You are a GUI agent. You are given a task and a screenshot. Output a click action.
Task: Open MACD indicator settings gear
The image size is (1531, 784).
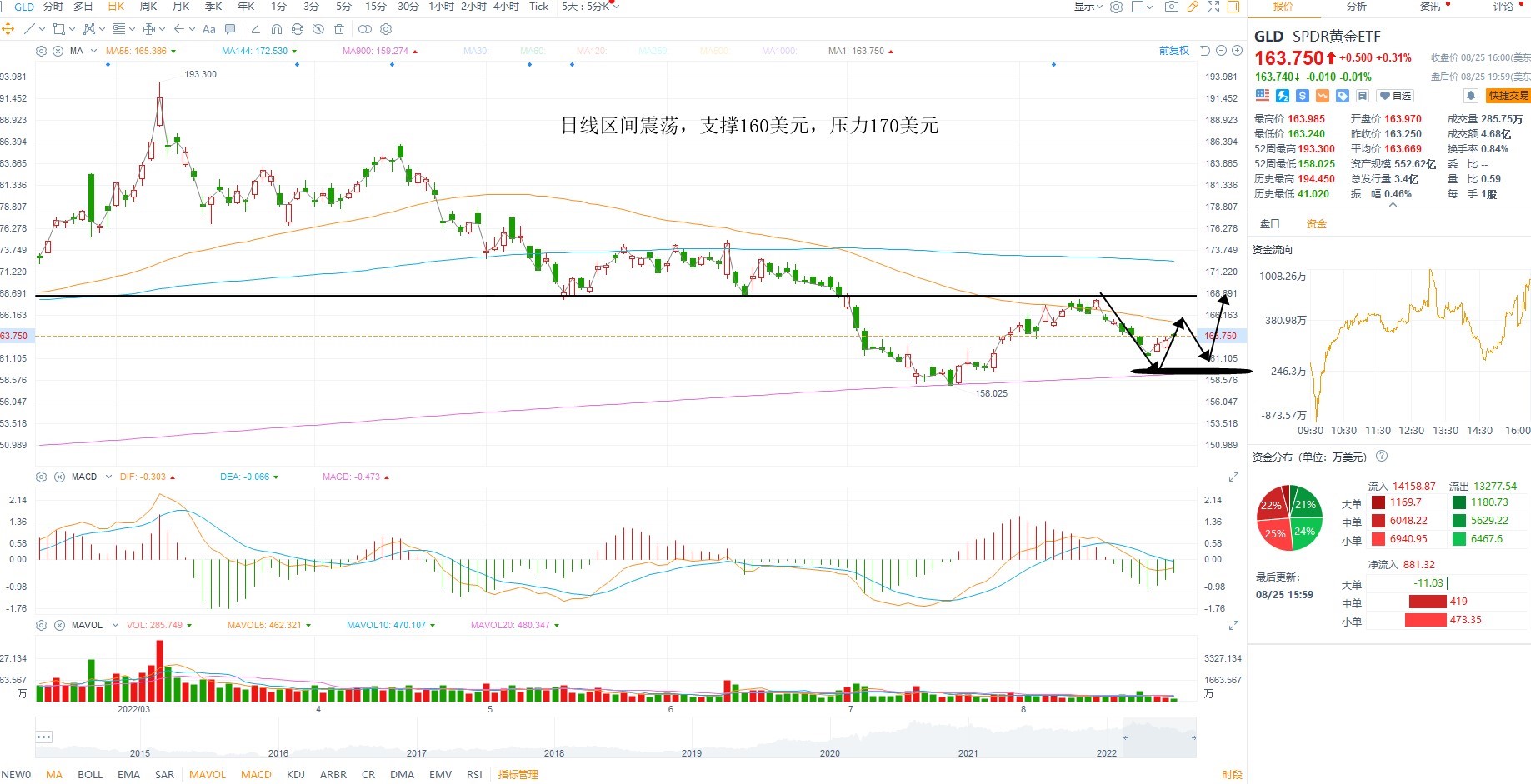click(41, 477)
